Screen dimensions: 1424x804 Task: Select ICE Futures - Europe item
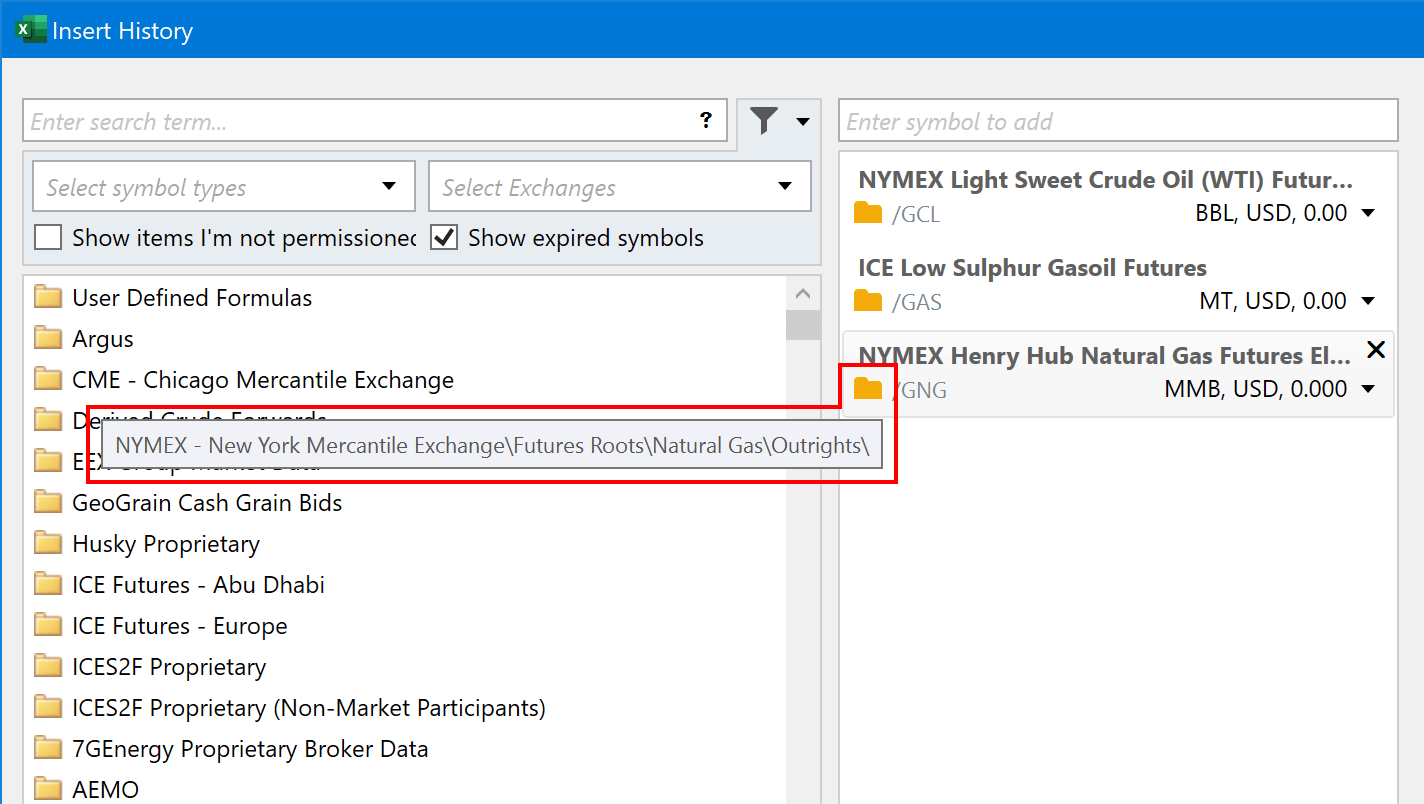coord(180,626)
